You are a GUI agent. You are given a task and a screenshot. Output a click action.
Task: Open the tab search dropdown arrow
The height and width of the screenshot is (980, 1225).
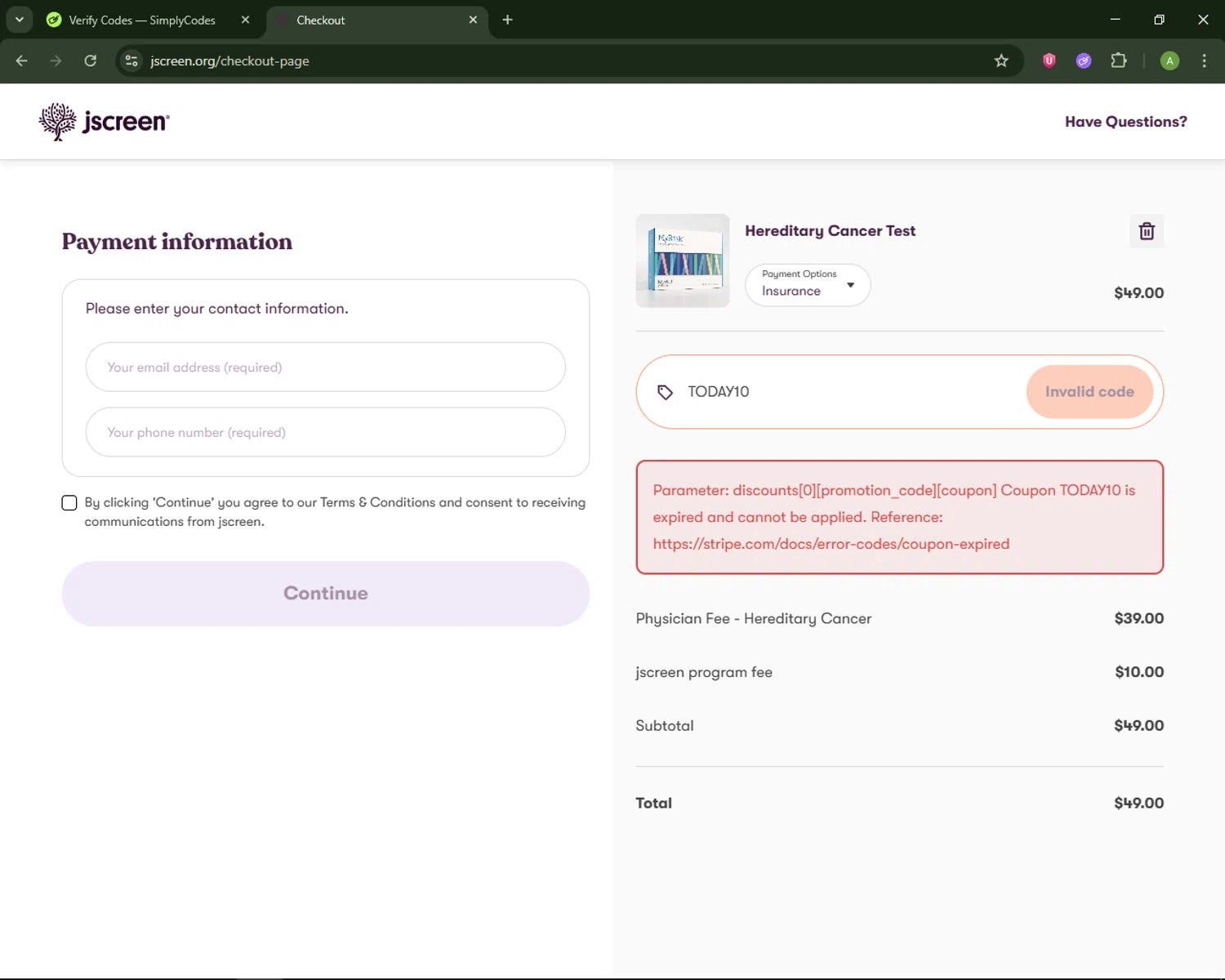19,20
